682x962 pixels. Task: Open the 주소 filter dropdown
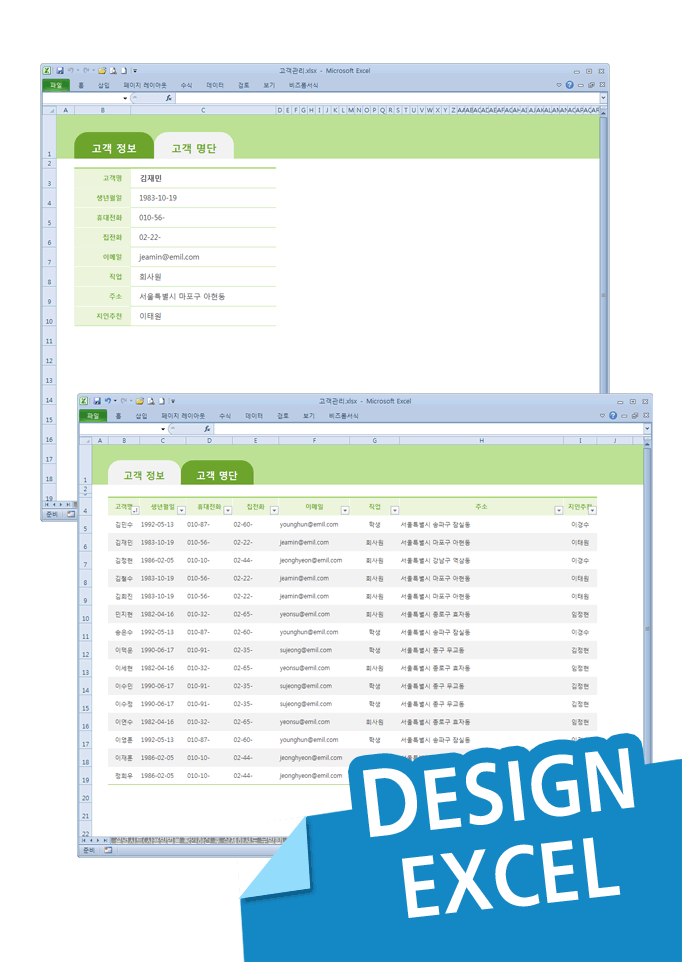(x=559, y=510)
